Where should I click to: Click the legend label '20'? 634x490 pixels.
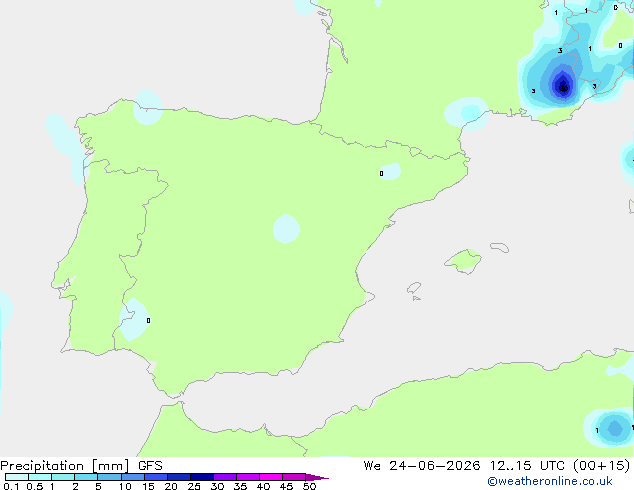(x=171, y=486)
